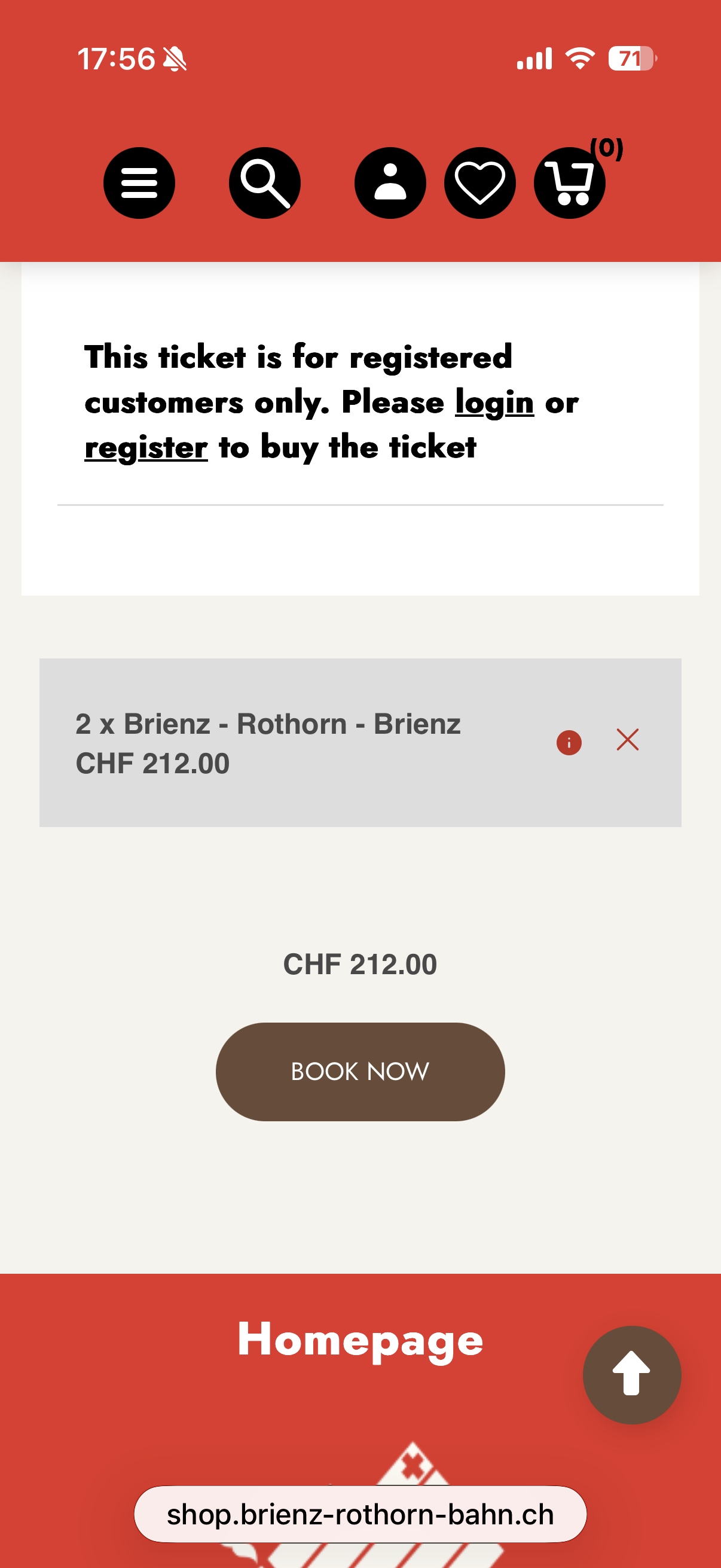
Task: Remove the Brienz - Rothorn - Brienz ticket
Action: 627,740
